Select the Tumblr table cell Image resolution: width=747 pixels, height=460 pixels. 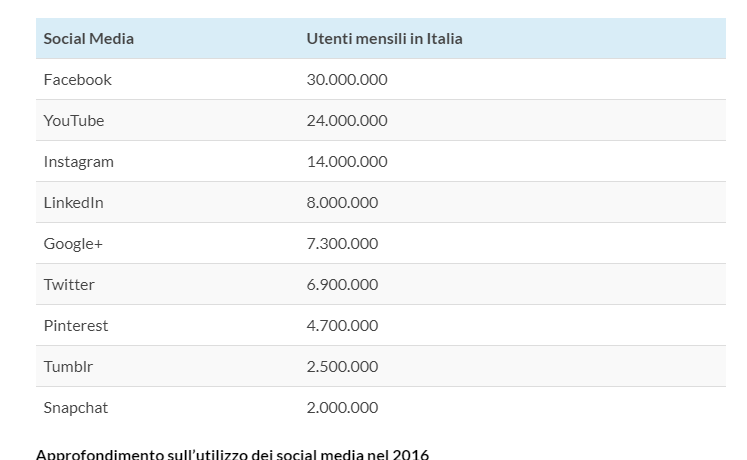[x=68, y=367]
